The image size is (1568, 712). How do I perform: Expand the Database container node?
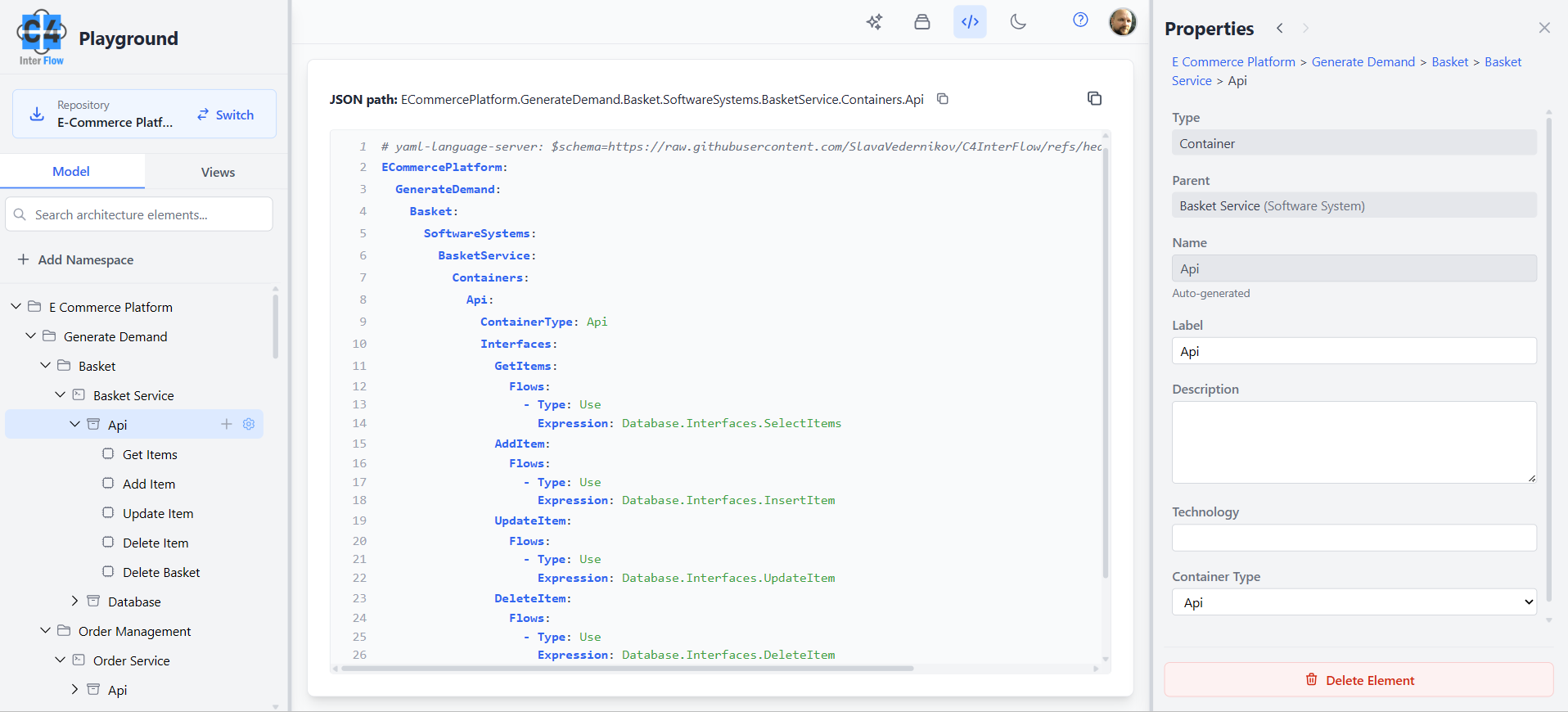point(74,601)
